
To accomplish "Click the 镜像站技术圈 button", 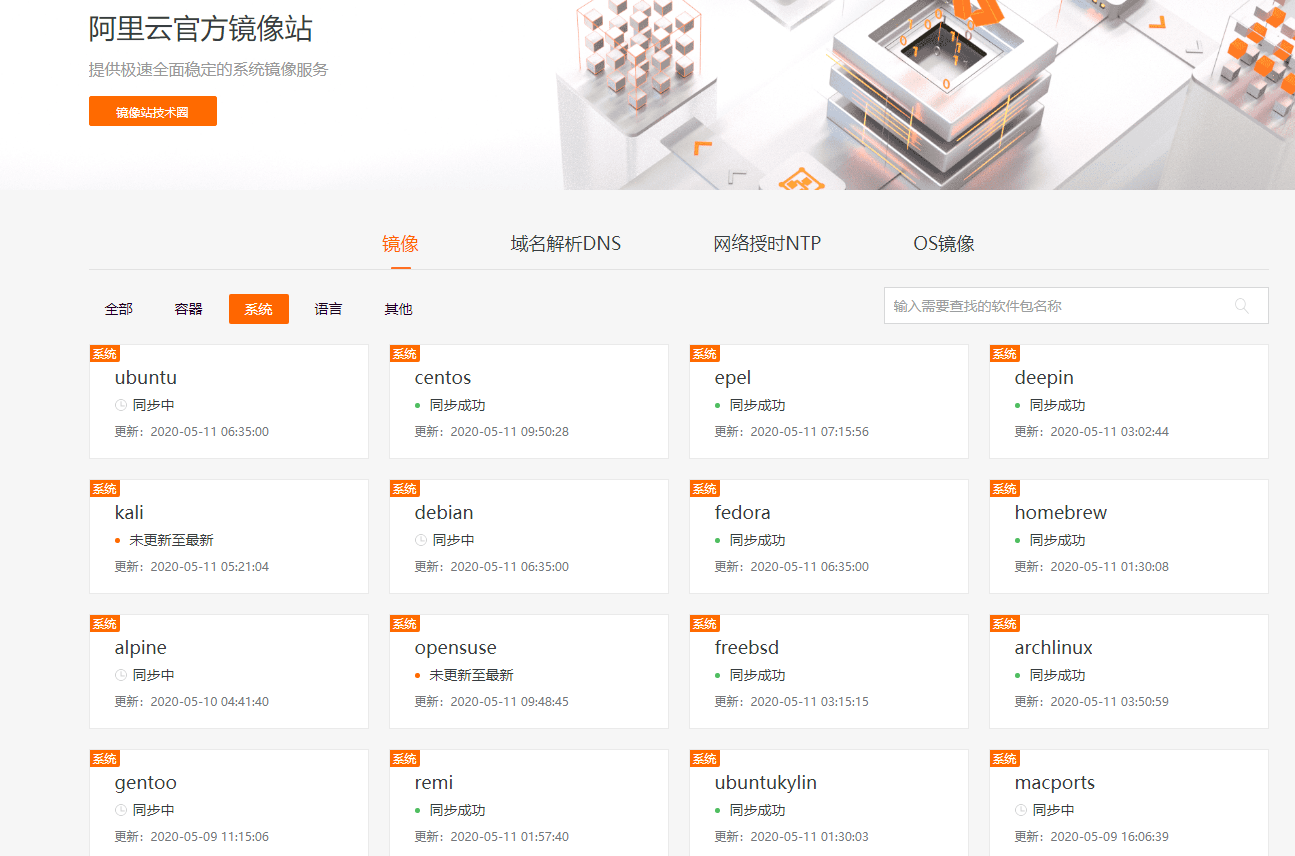I will 153,111.
